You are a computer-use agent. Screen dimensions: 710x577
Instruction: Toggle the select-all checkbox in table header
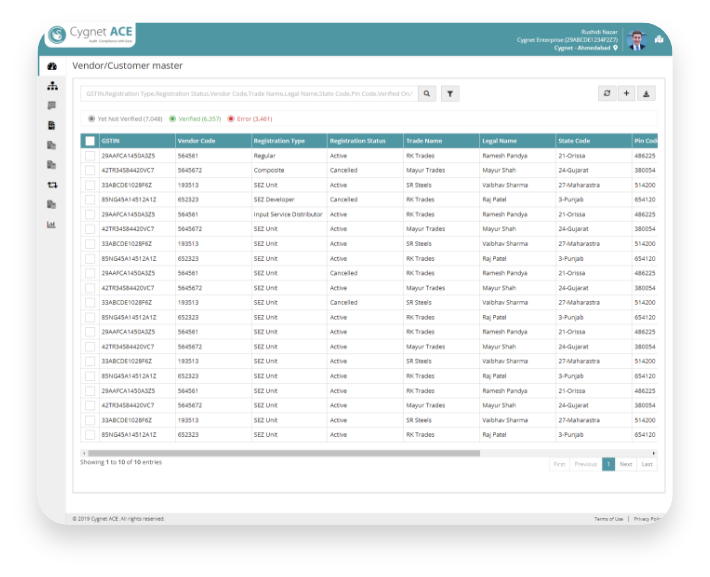tap(90, 141)
